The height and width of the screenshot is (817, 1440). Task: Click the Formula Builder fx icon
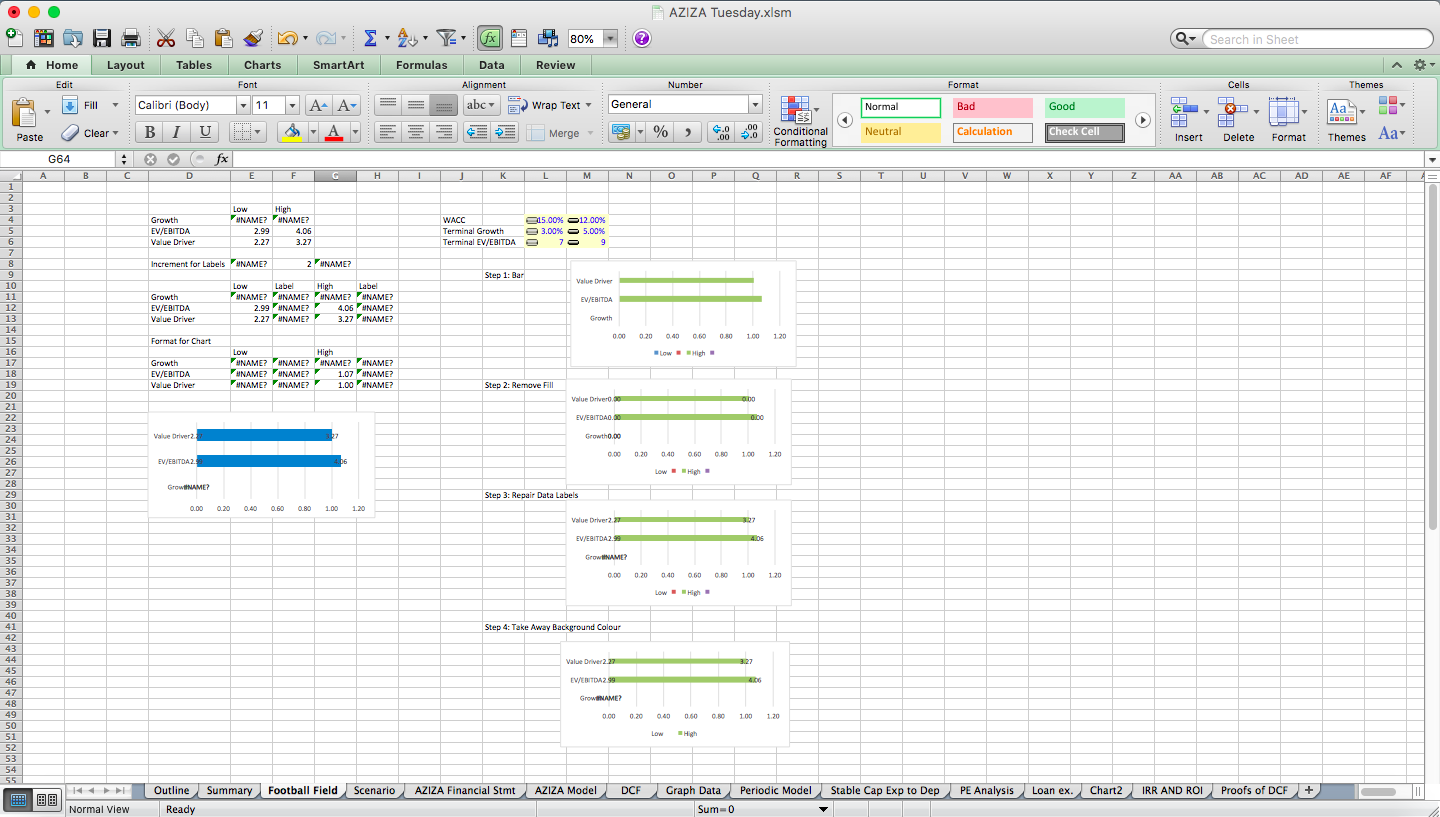click(x=489, y=37)
